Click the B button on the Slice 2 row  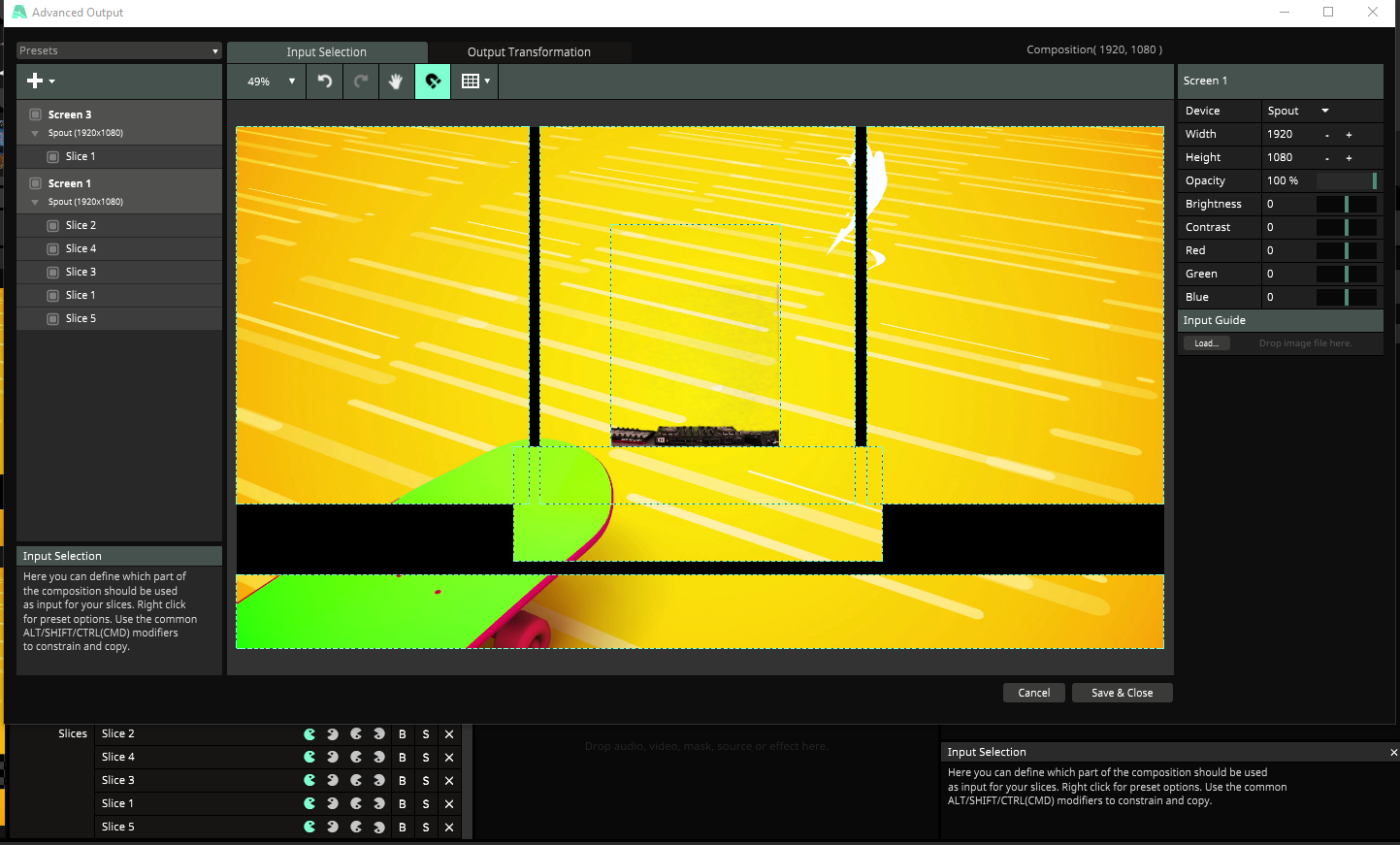pos(403,734)
